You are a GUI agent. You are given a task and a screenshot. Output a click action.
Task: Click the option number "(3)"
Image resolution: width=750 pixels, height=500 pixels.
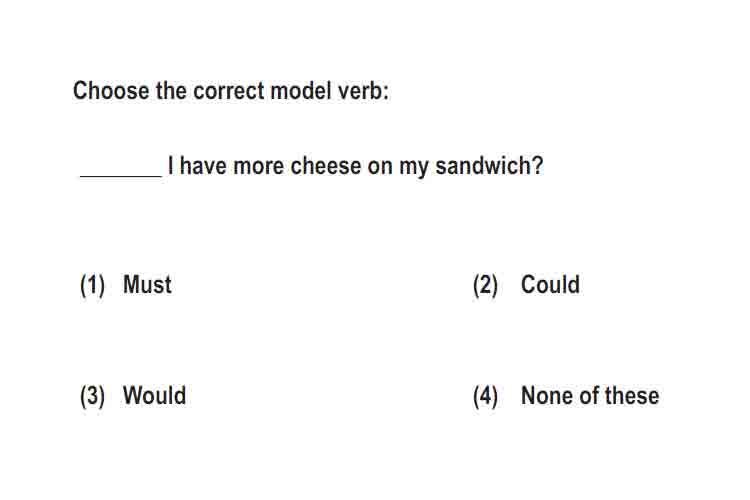click(92, 397)
